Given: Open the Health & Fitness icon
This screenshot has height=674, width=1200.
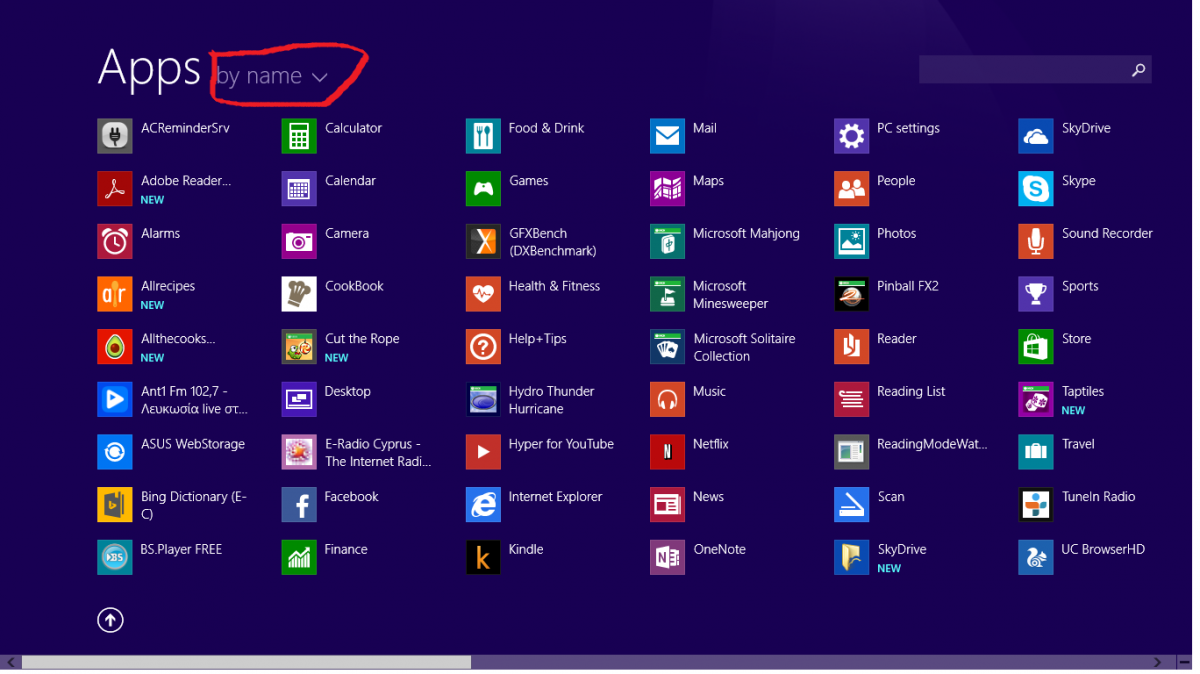Looking at the screenshot, I should 483,294.
